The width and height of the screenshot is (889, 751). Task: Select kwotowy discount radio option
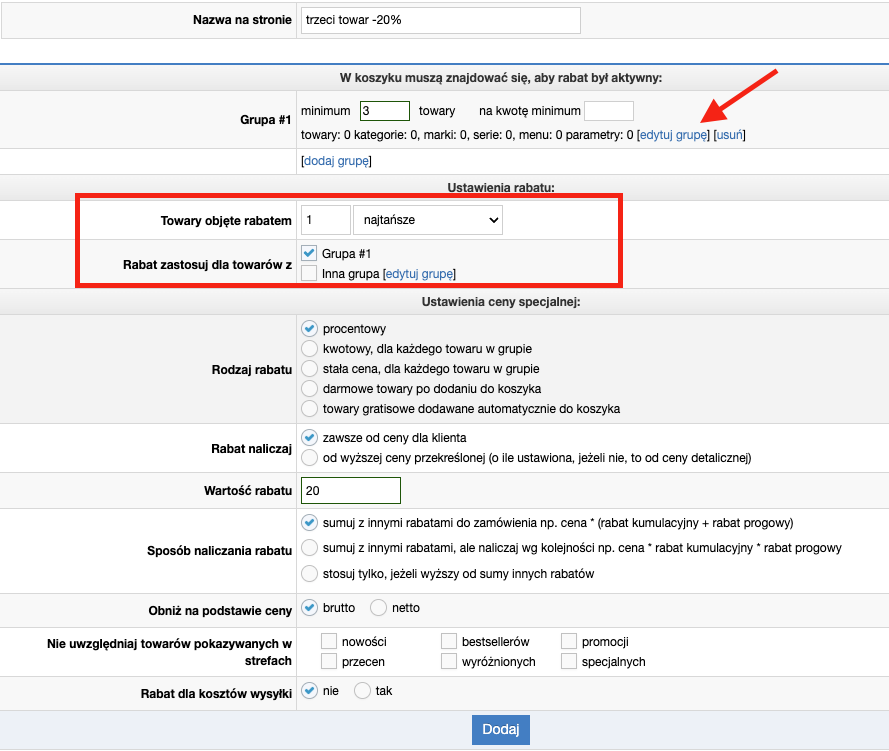[x=309, y=349]
